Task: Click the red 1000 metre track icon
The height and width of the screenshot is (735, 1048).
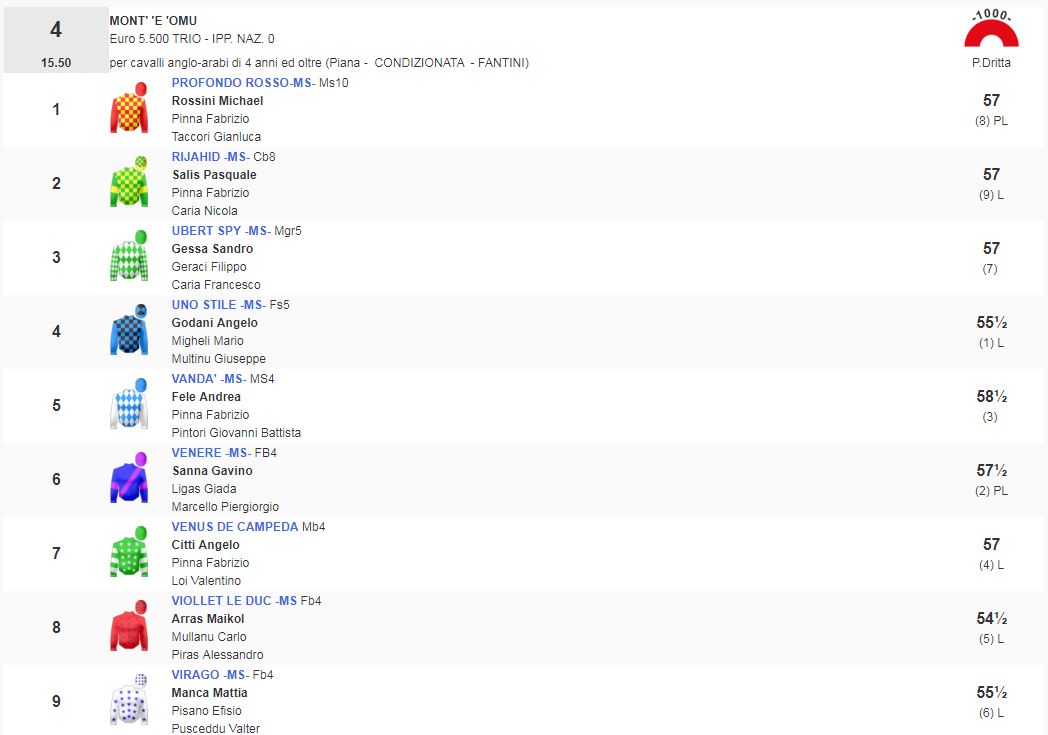Action: pyautogui.click(x=990, y=32)
